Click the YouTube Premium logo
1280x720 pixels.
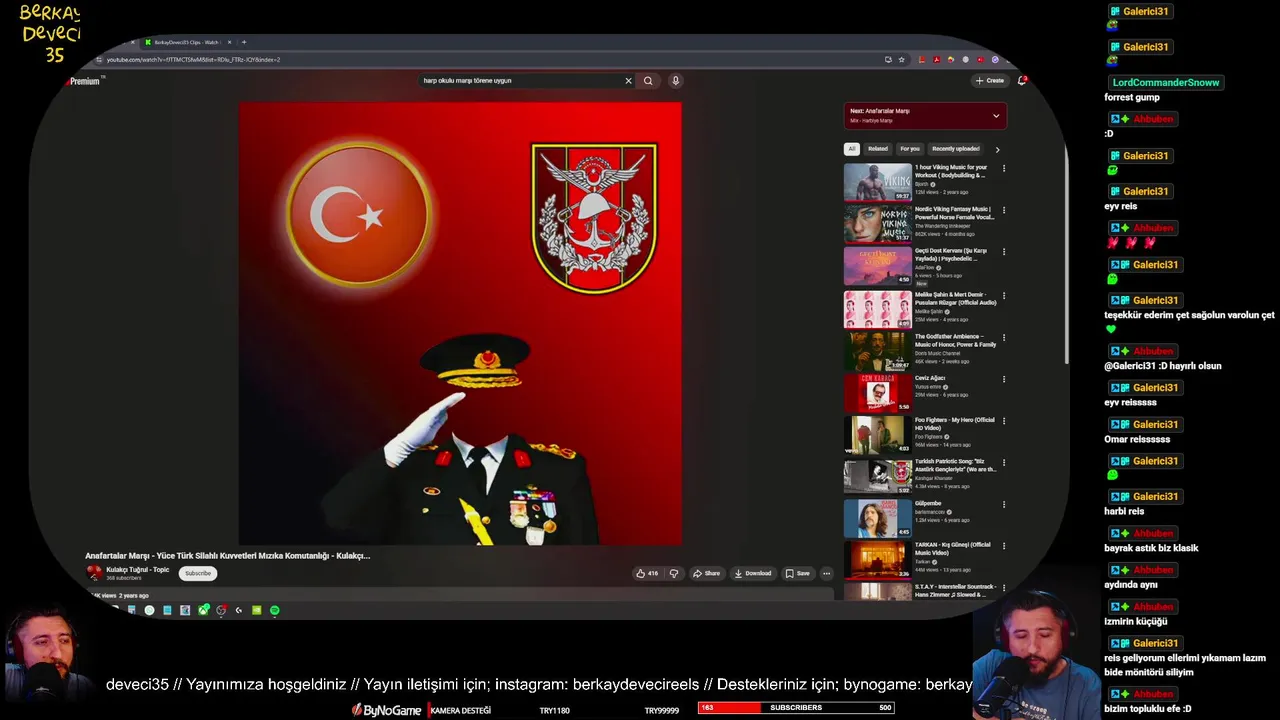point(85,81)
